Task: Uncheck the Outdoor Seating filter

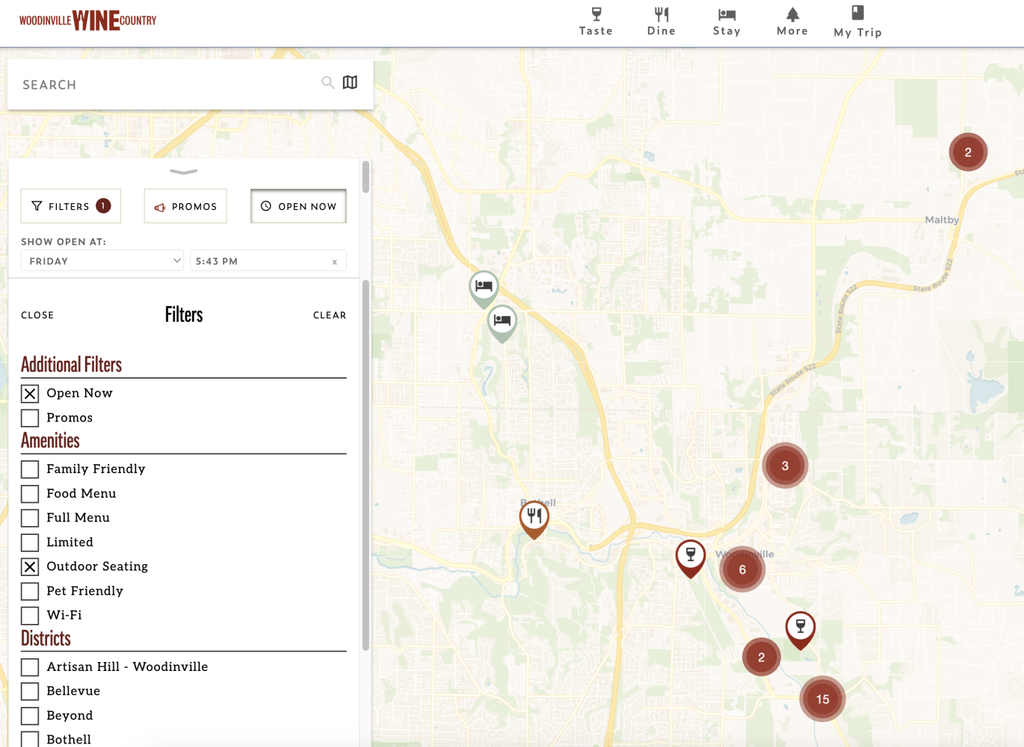Action: pyautogui.click(x=30, y=567)
